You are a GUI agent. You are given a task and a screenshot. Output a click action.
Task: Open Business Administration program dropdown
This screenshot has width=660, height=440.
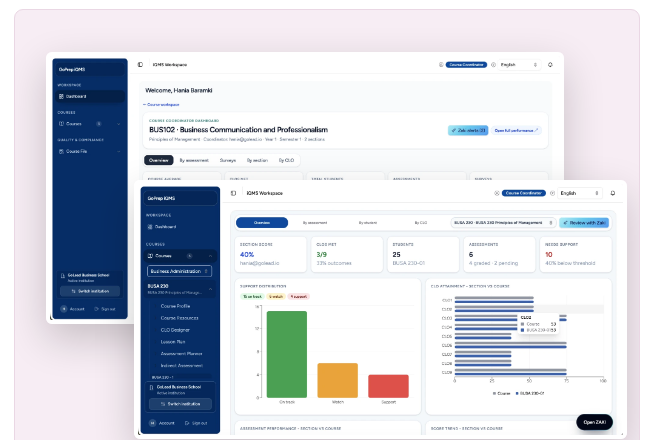179,271
